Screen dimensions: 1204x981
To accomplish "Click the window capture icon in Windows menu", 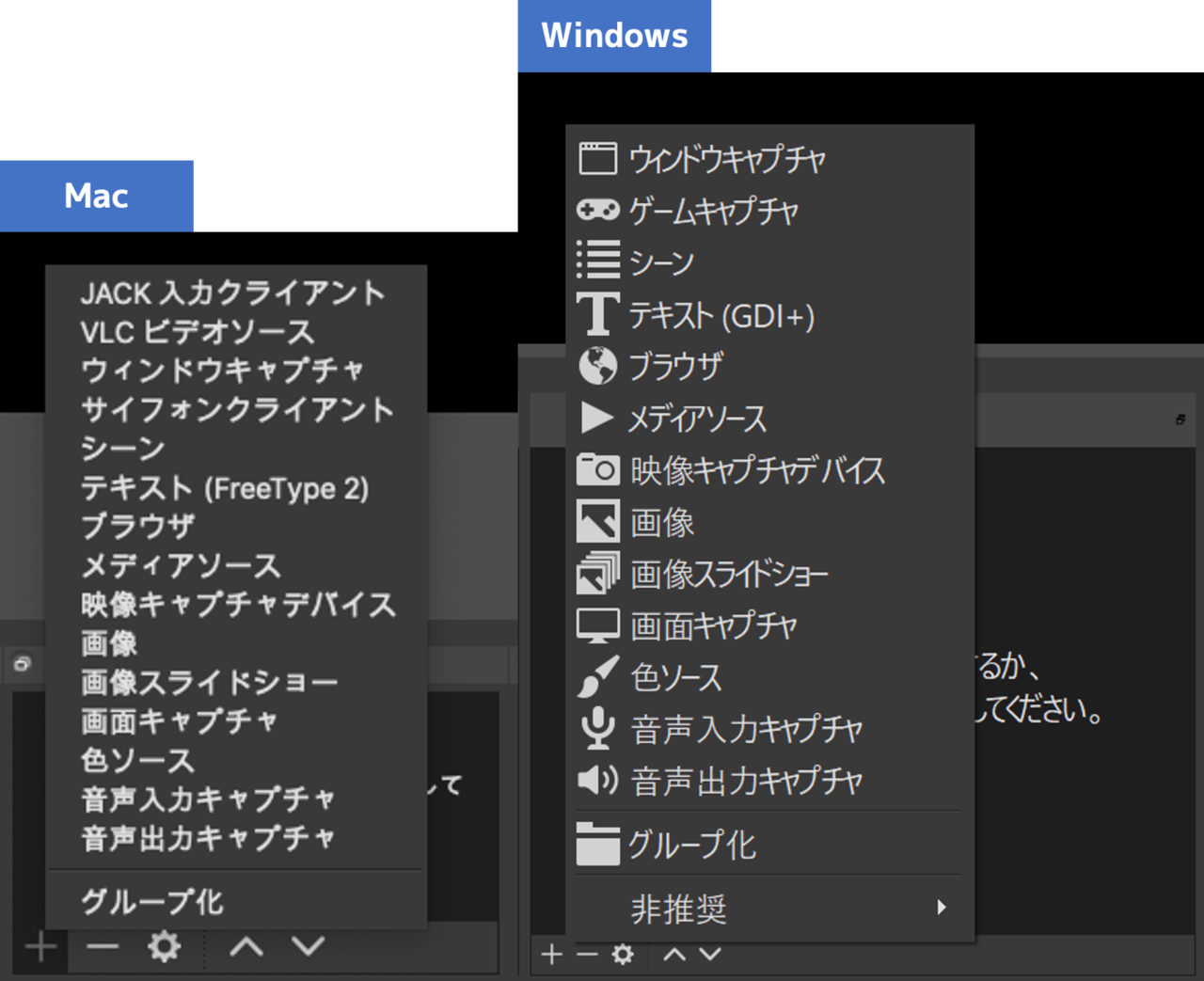I will 597,159.
